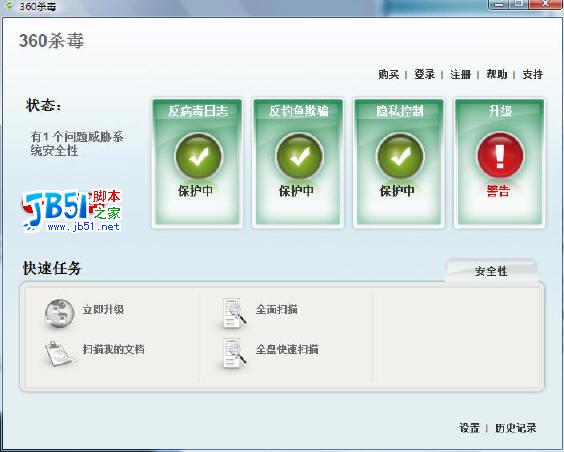View 历史记录 link
This screenshot has height=452, width=564.
[516, 428]
